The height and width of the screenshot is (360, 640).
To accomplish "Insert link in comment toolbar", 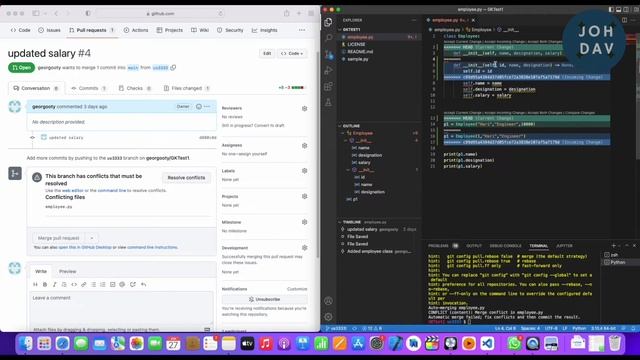I will click(x=84, y=284).
